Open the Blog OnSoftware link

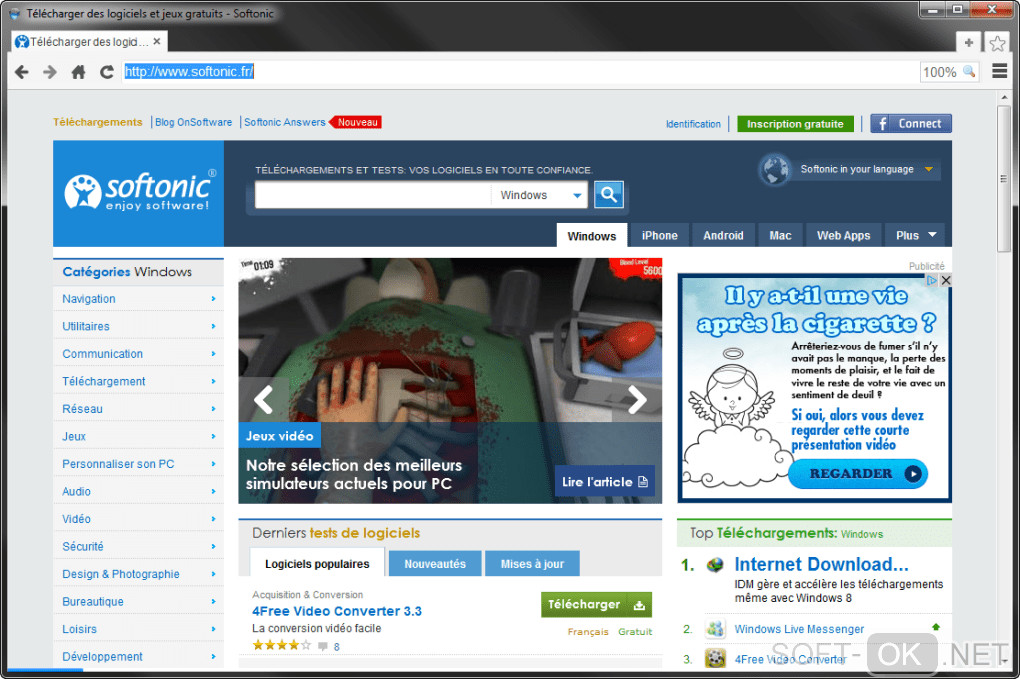pyautogui.click(x=193, y=122)
